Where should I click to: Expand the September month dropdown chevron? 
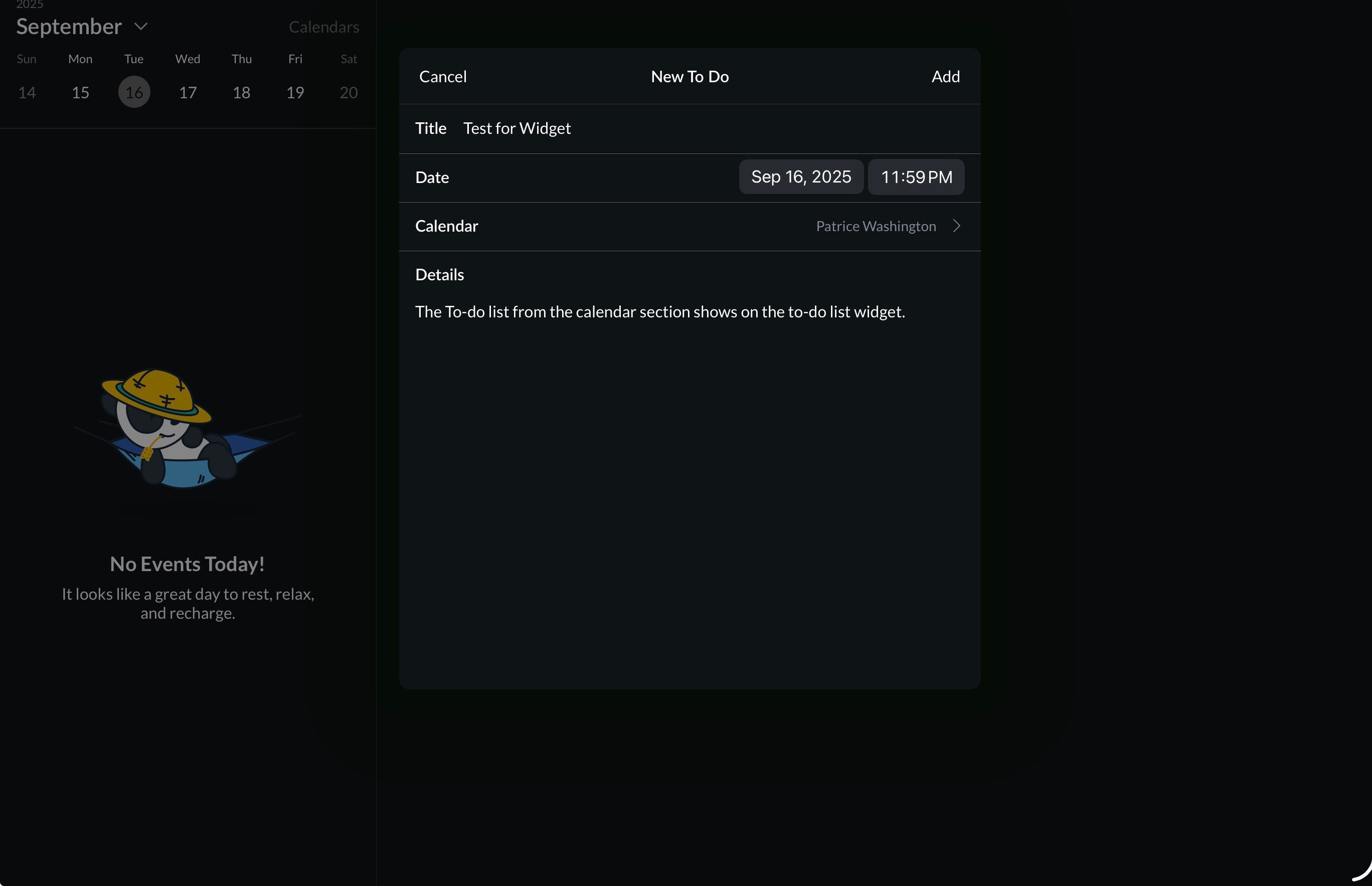(x=141, y=27)
